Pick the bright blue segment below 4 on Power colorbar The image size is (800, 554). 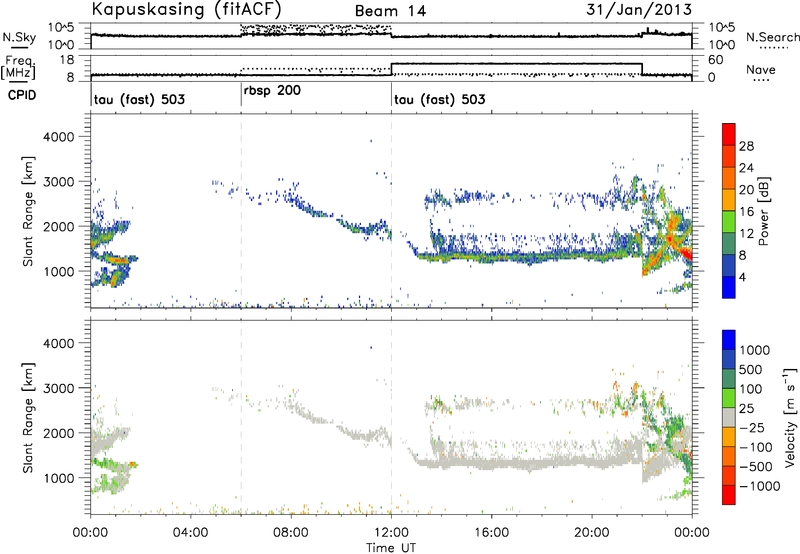729,287
